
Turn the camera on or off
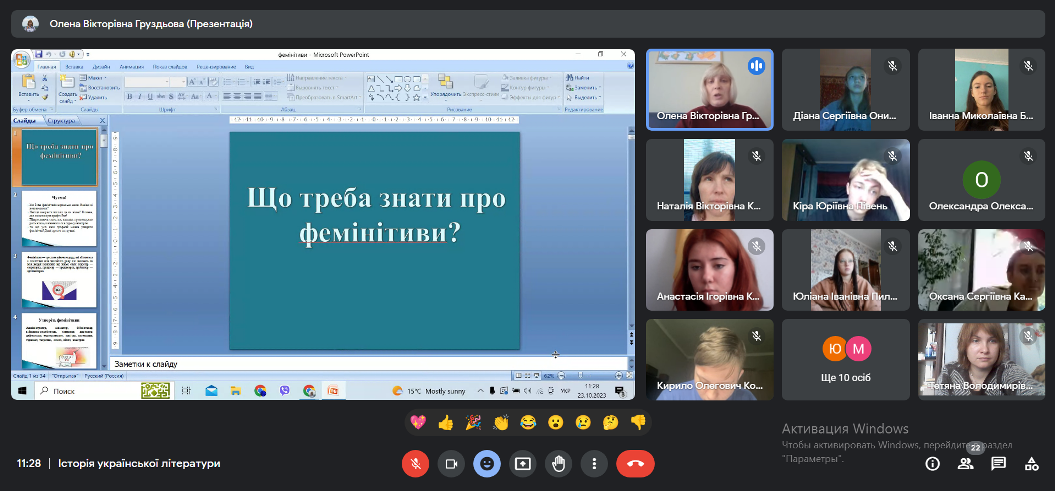tap(451, 463)
